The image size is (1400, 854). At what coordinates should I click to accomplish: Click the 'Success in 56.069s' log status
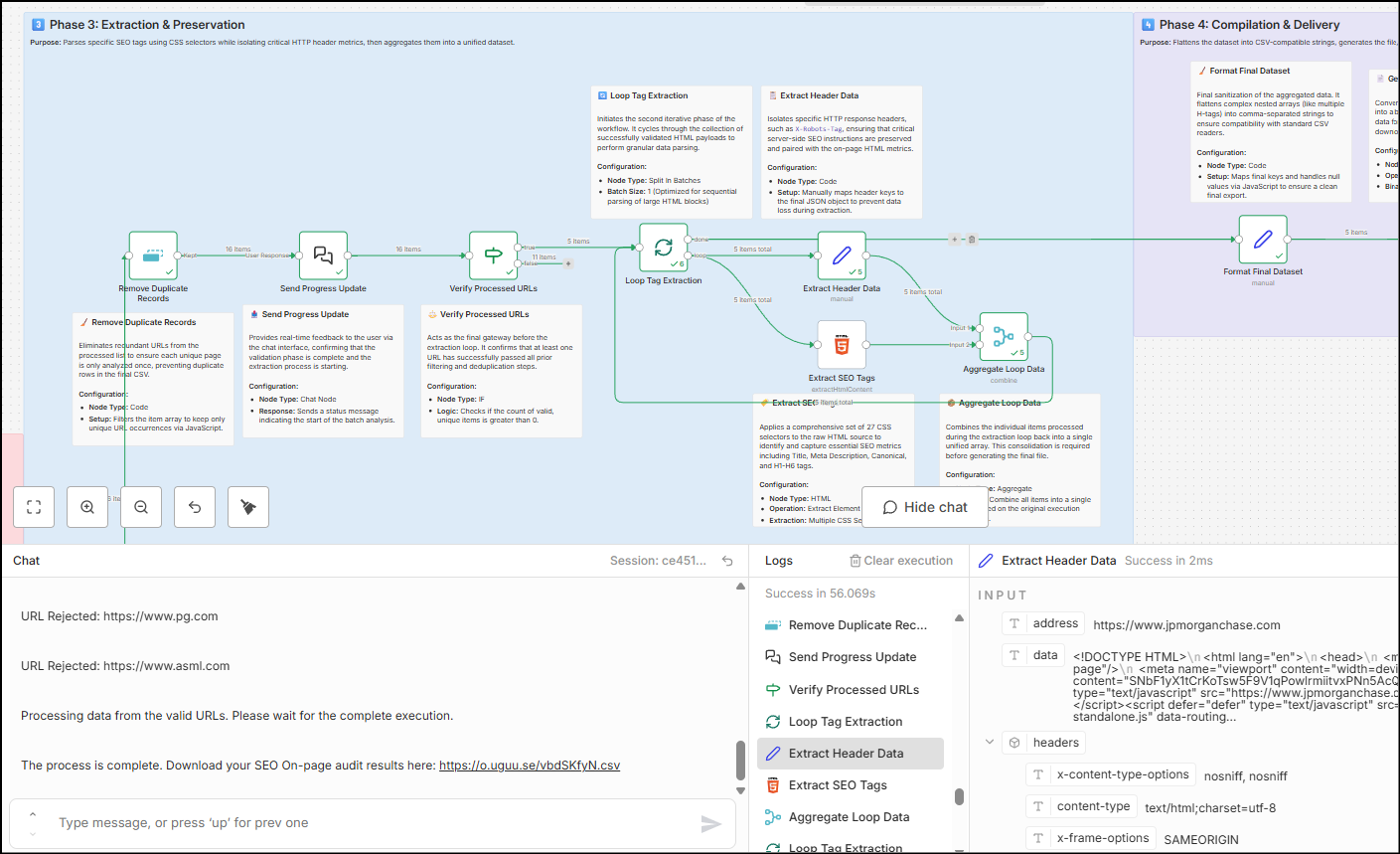tap(821, 594)
